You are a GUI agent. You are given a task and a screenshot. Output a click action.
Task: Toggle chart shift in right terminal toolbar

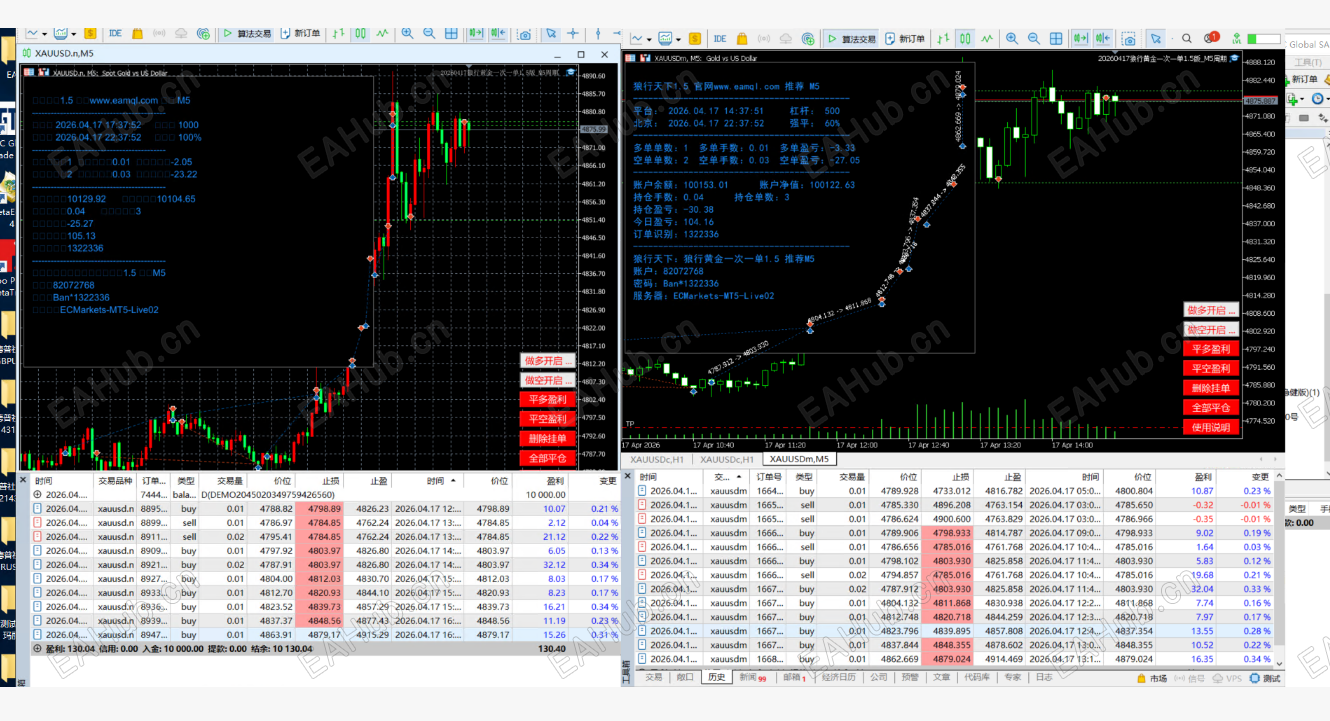tap(1104, 39)
